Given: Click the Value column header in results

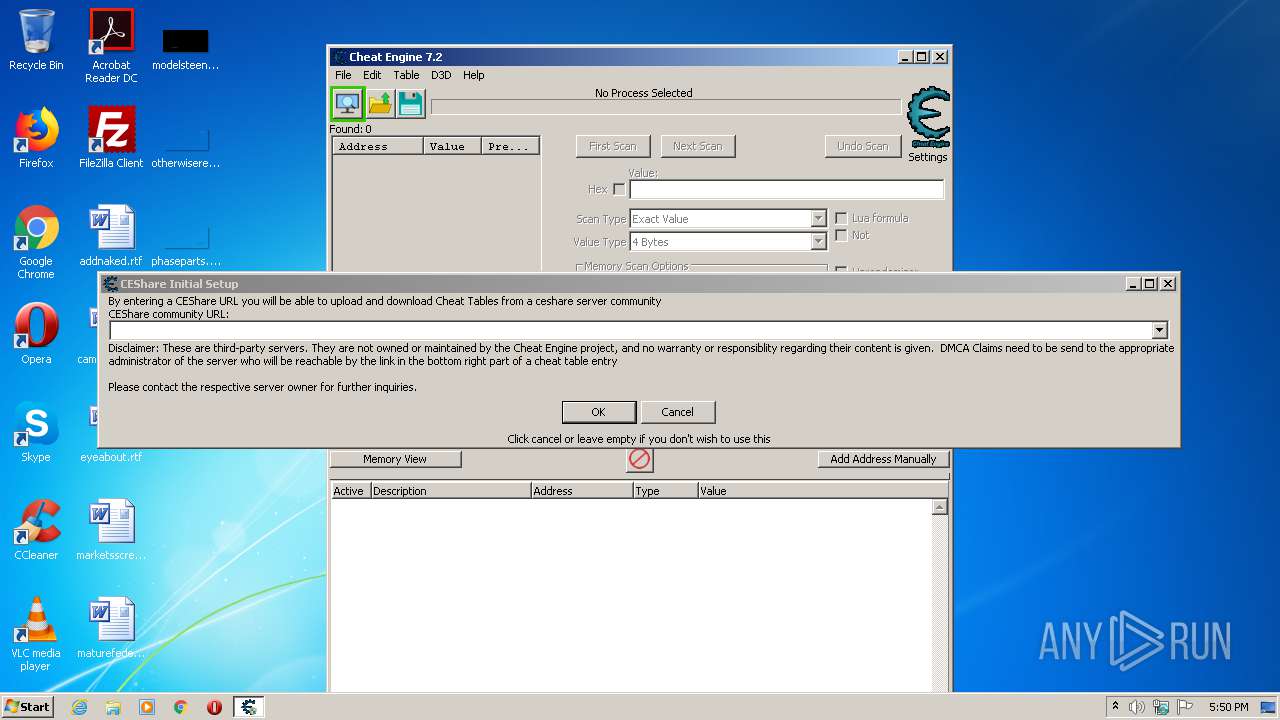Looking at the screenshot, I should coord(453,146).
